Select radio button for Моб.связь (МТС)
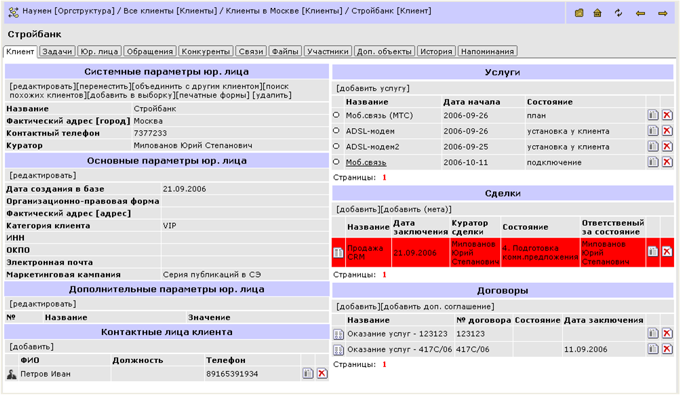Viewport: 680px width, 395px height. pyautogui.click(x=336, y=115)
